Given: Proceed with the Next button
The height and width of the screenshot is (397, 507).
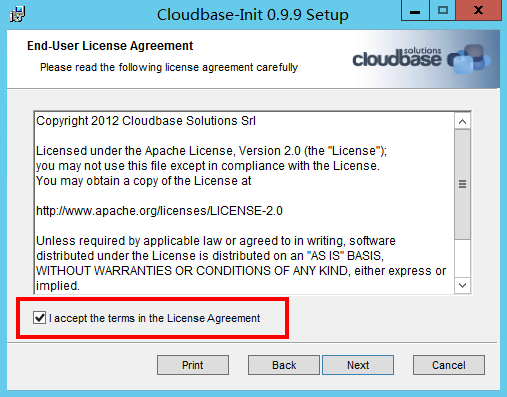Looking at the screenshot, I should 358,365.
